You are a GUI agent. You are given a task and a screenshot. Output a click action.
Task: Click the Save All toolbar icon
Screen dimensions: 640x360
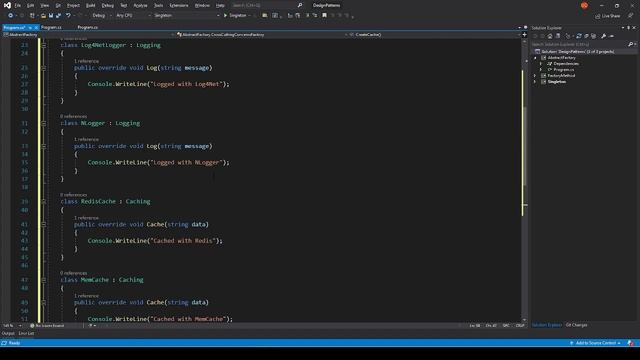(x=58, y=16)
